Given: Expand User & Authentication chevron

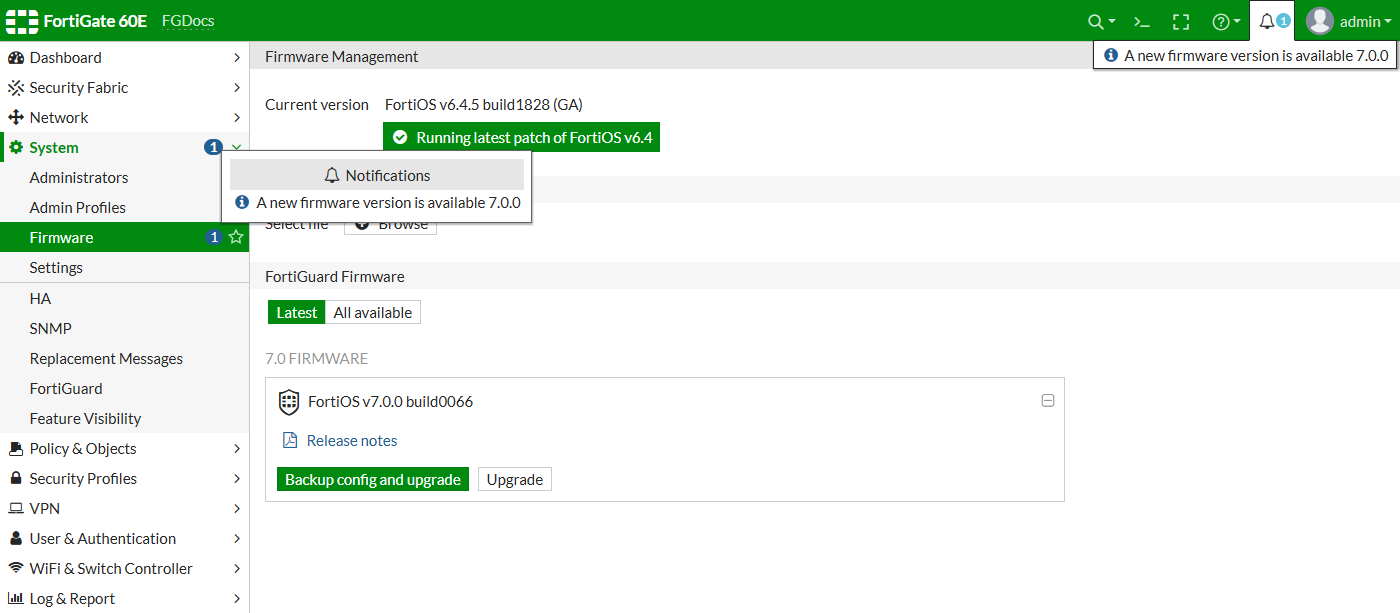Looking at the screenshot, I should click(x=237, y=538).
